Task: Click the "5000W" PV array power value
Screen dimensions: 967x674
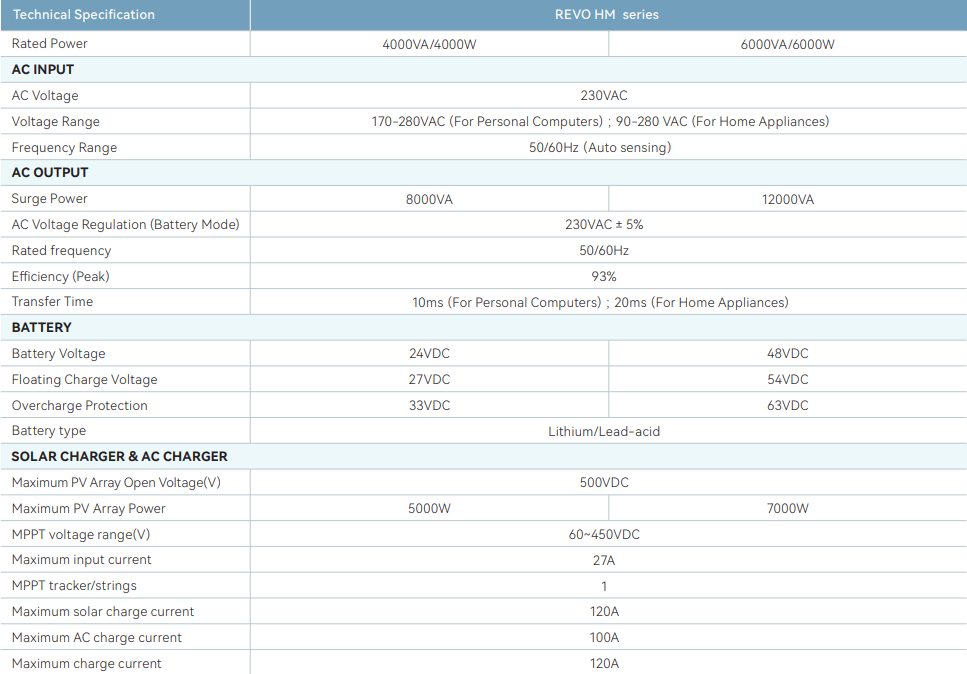Action: [x=429, y=508]
